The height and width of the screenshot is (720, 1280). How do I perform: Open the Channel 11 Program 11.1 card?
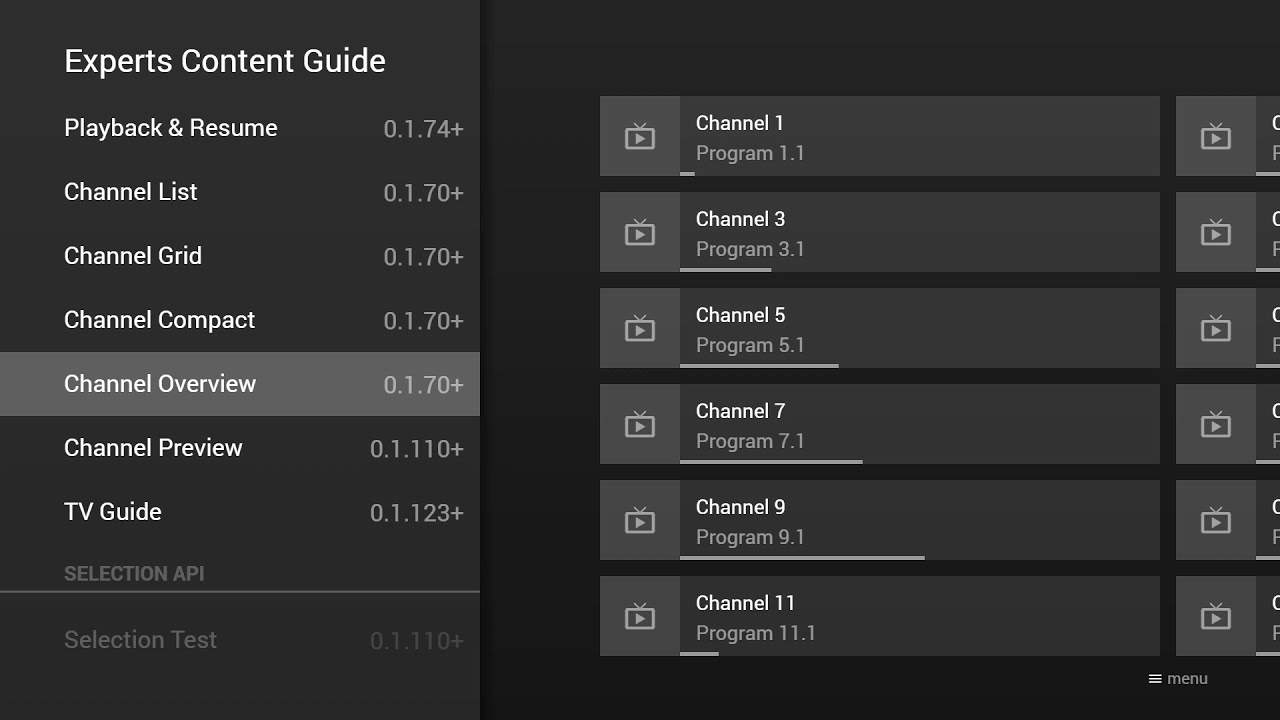tap(880, 616)
